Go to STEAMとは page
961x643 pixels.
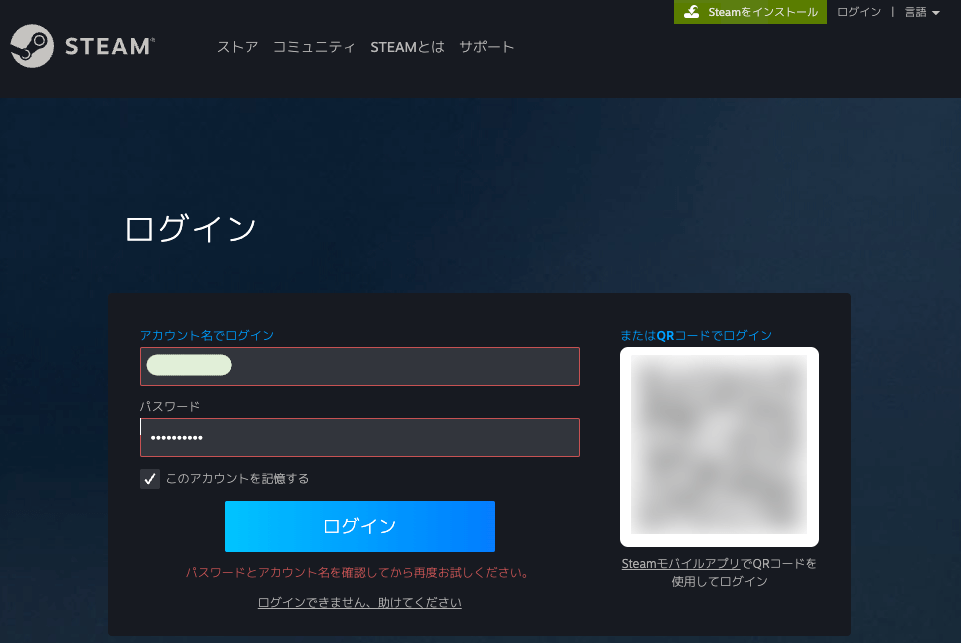point(407,47)
